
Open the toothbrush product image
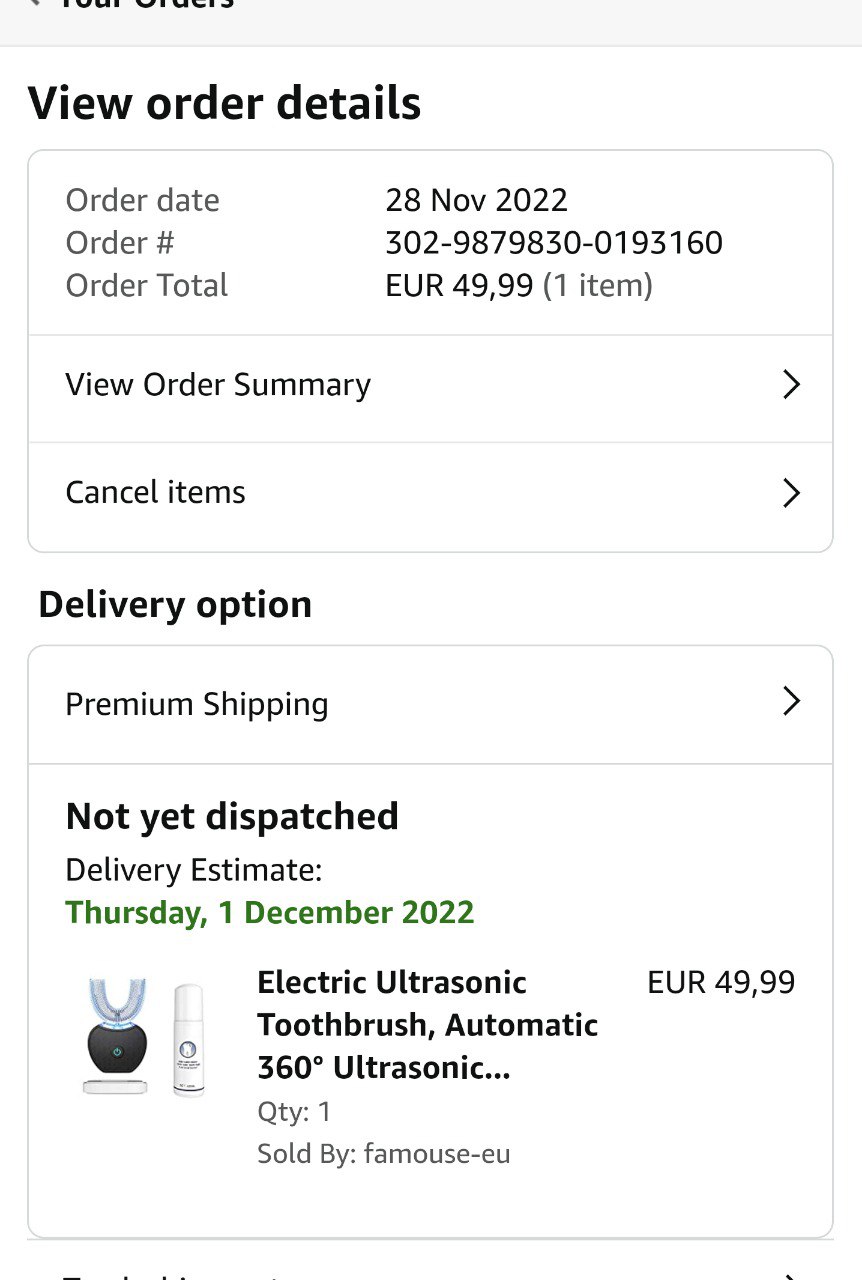point(146,1038)
